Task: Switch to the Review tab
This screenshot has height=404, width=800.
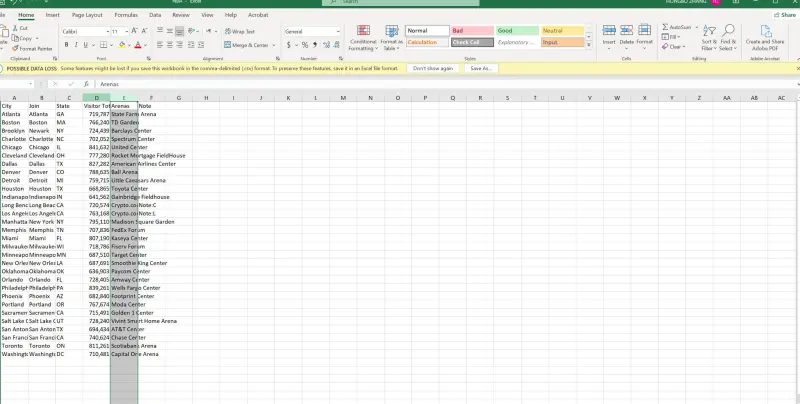Action: click(x=181, y=15)
